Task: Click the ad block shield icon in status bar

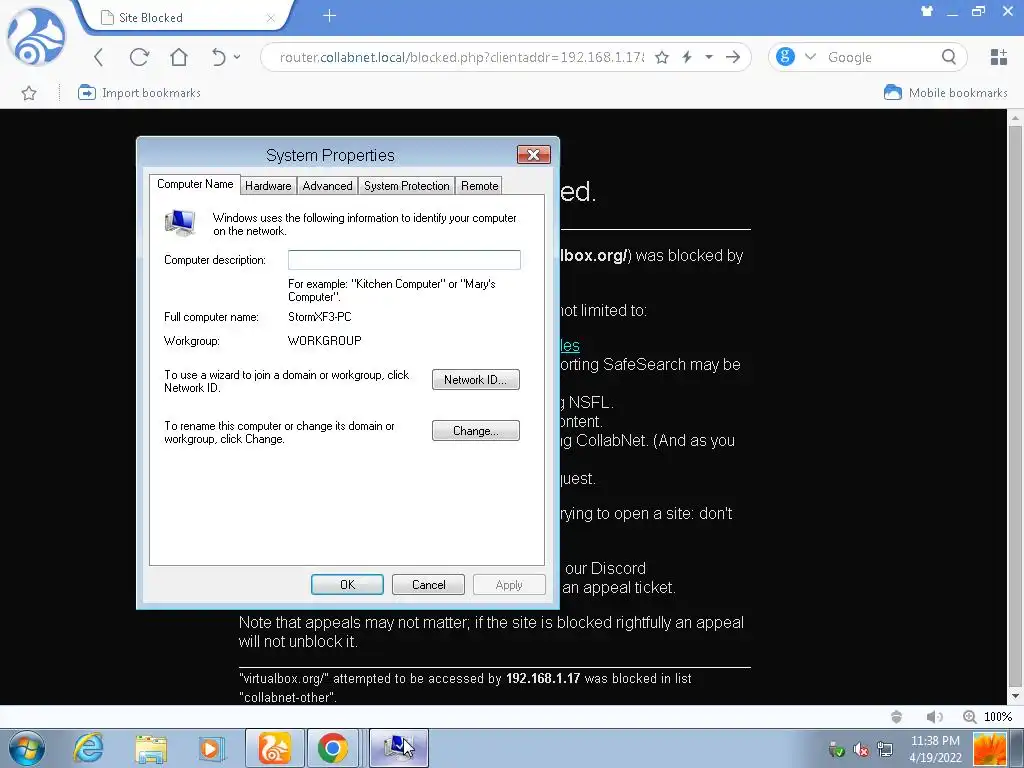Action: [897, 717]
